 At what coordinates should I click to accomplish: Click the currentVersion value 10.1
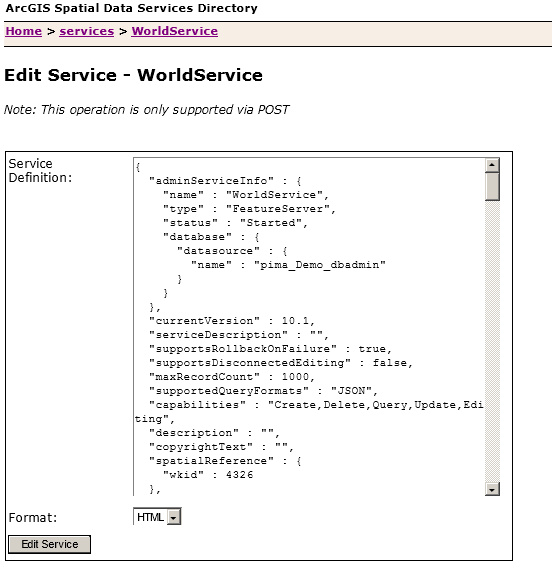click(295, 321)
